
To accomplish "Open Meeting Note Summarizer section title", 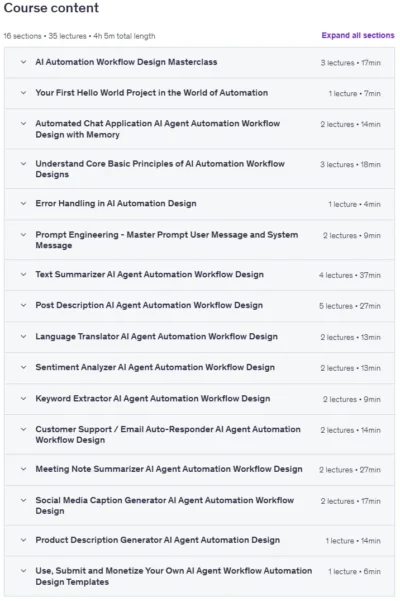I will coord(169,469).
